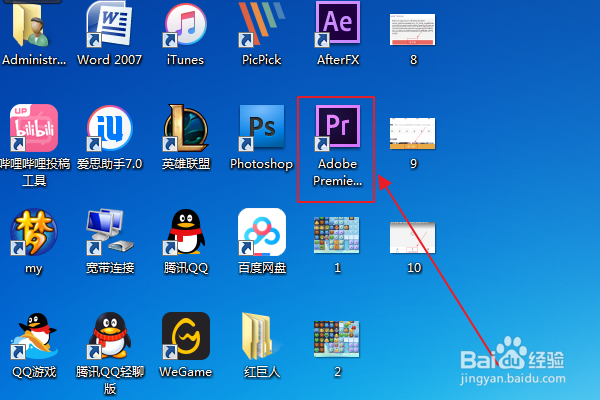600x400 pixels.
Task: Select the image file named 9
Action: click(412, 134)
